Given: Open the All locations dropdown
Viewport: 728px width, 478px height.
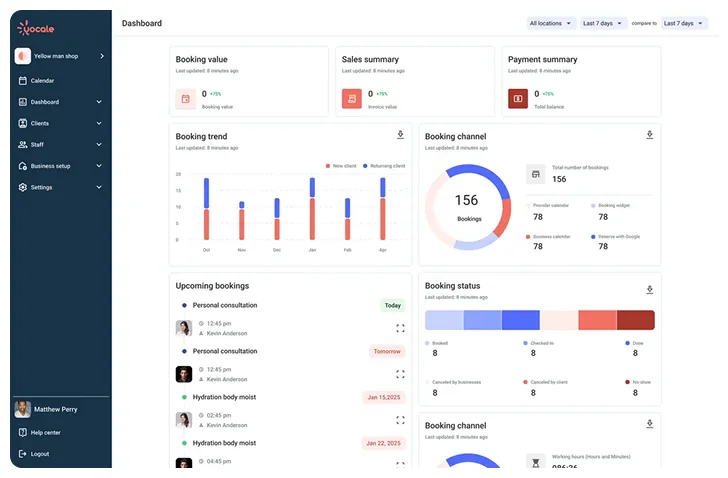Looking at the screenshot, I should (551, 24).
